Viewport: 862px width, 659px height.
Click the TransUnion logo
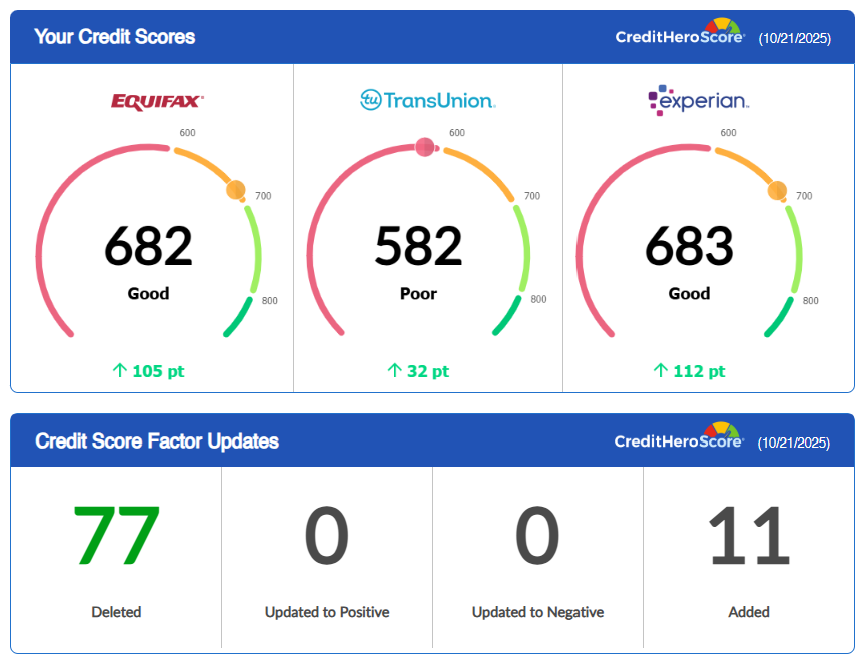click(427, 100)
